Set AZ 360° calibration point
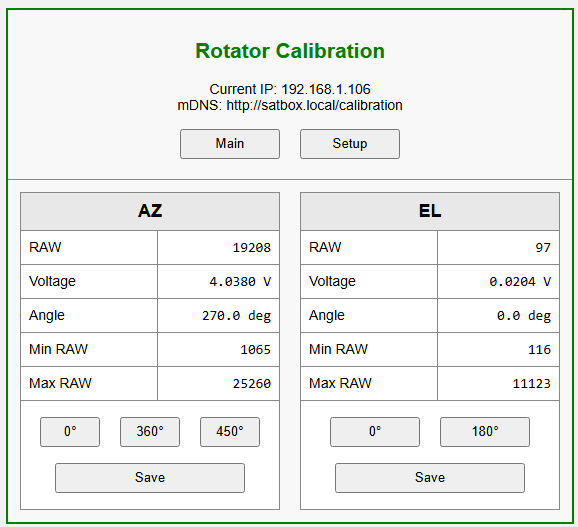Viewport: 578px width, 527px height. coord(150,432)
